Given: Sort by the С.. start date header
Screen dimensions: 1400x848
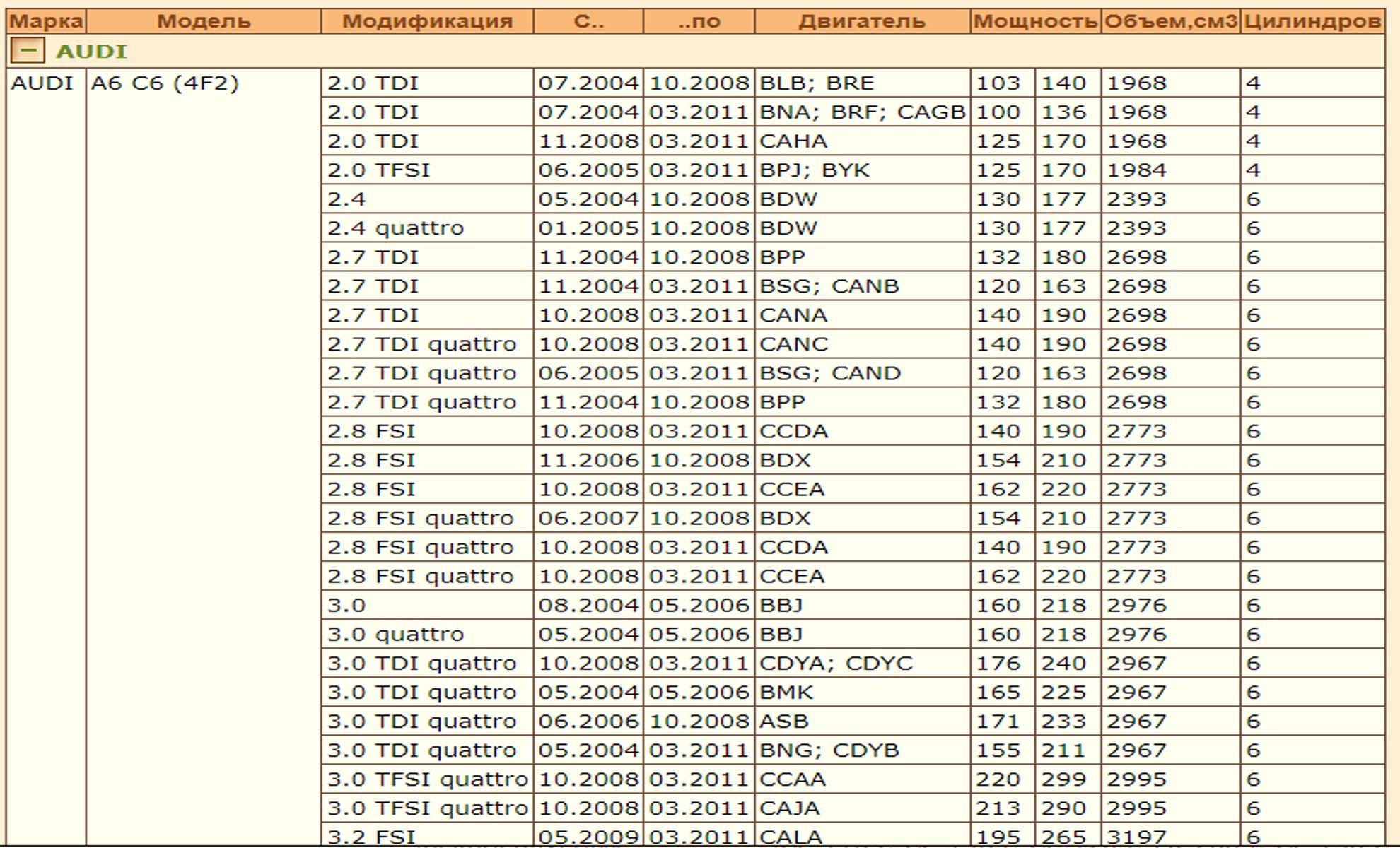Looking at the screenshot, I should tap(588, 21).
